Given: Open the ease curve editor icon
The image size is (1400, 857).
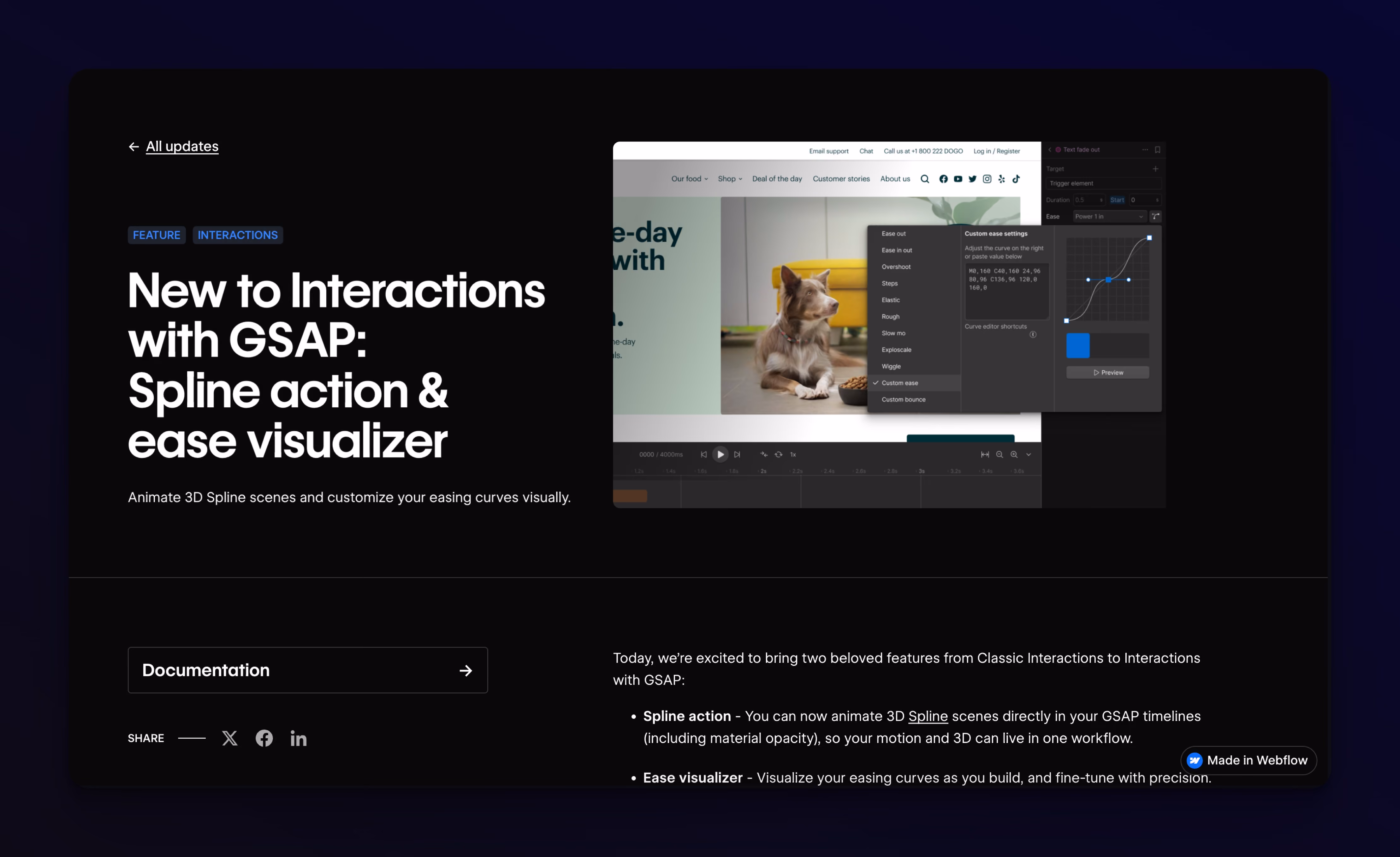Looking at the screenshot, I should click(1156, 217).
